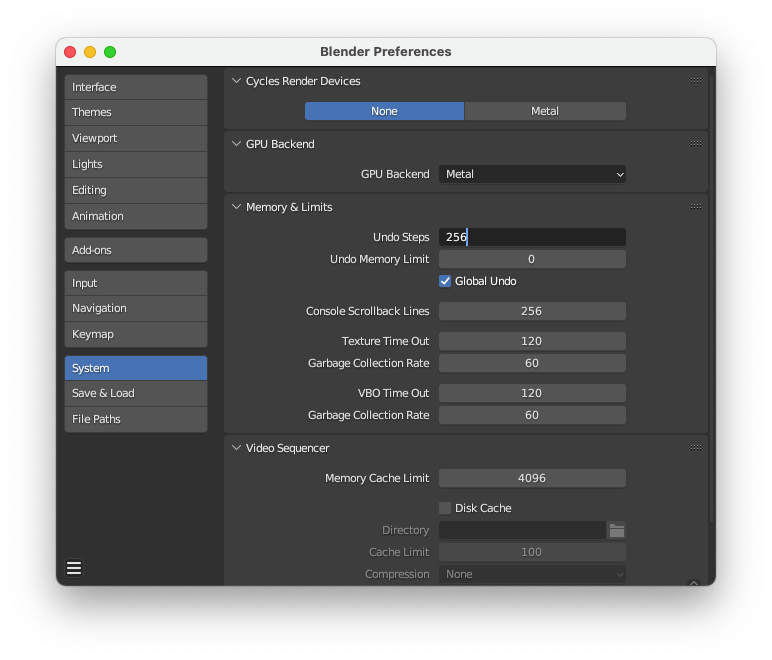Grab the Cycles Render Devices panel drag handle

[x=695, y=81]
